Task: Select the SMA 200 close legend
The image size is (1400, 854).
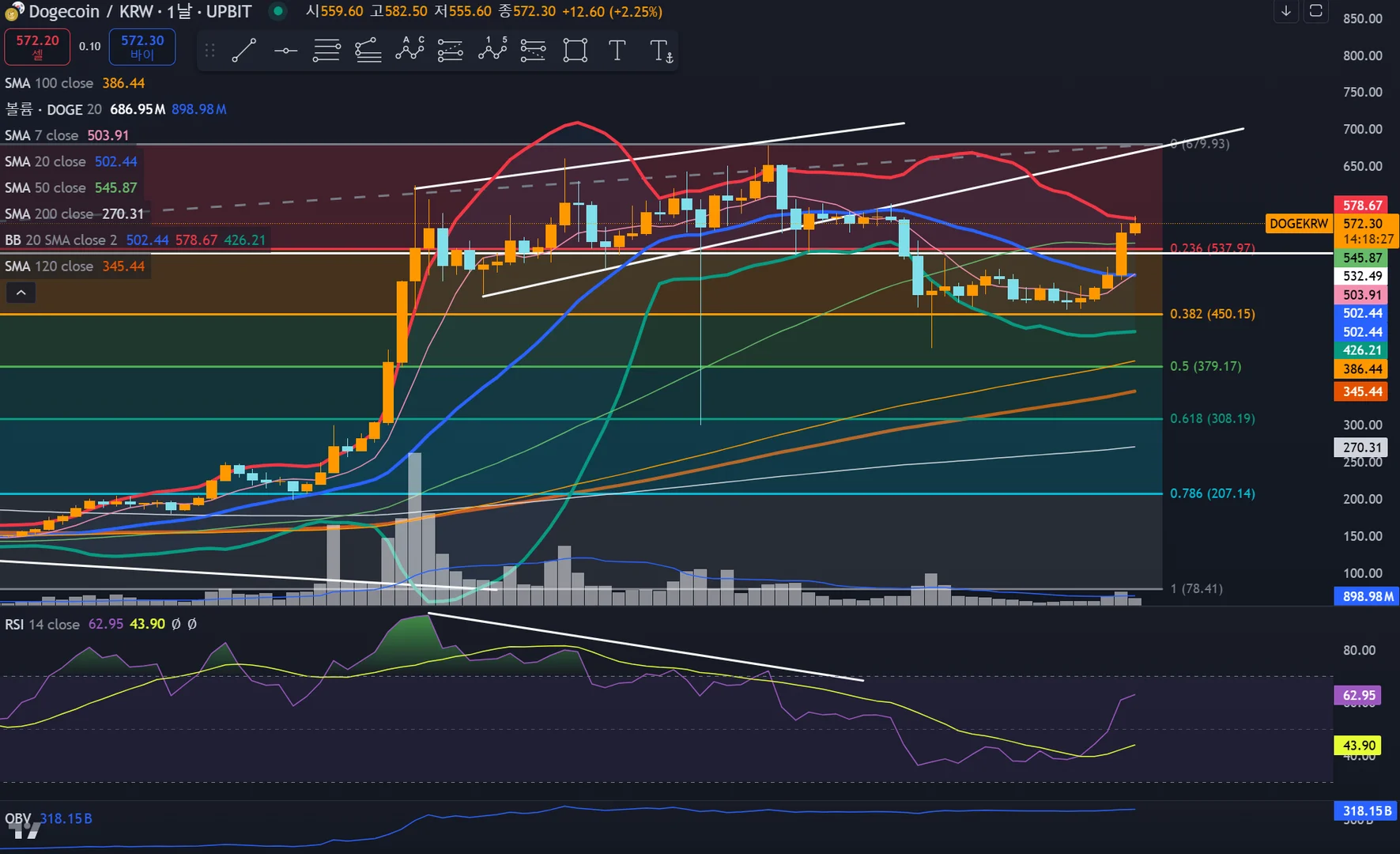Action: 75,213
